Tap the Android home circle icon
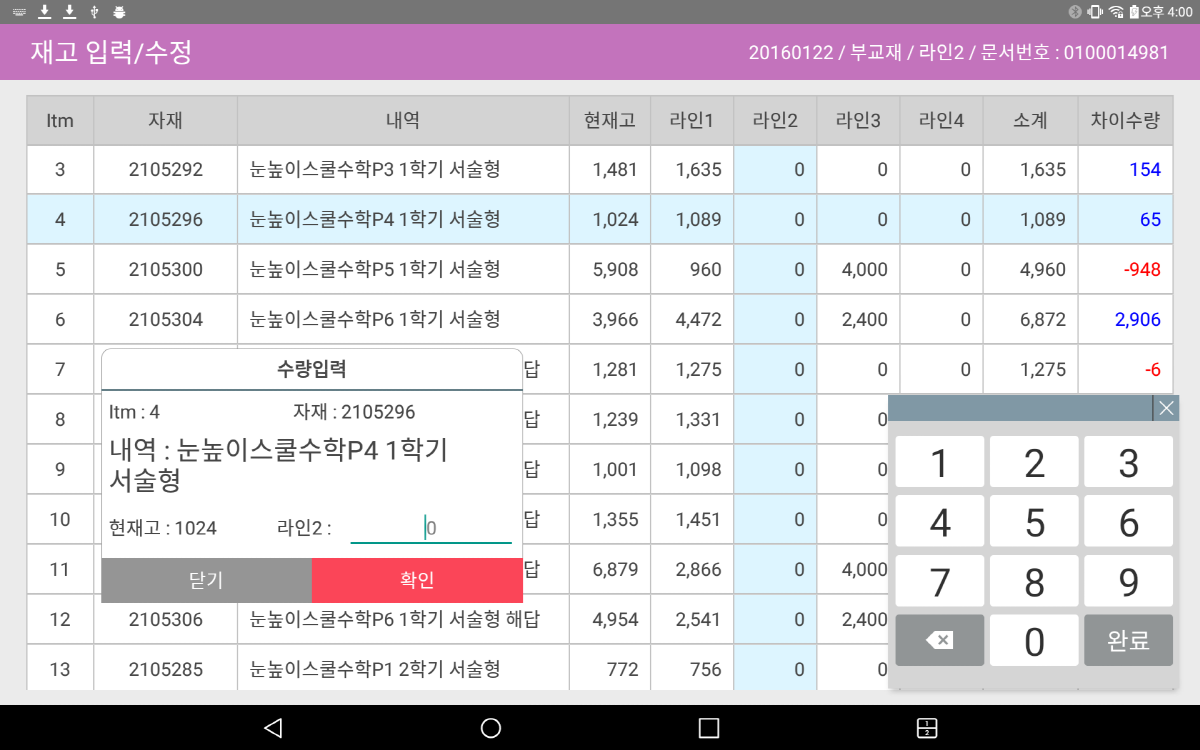Image resolution: width=1200 pixels, height=750 pixels. click(491, 728)
